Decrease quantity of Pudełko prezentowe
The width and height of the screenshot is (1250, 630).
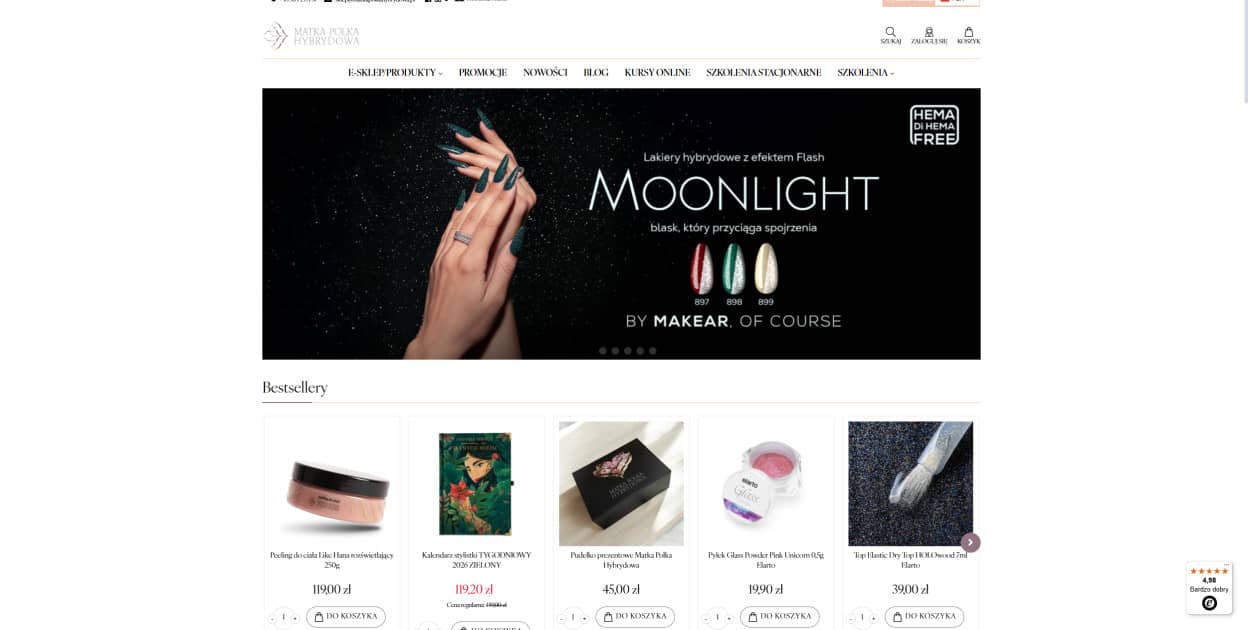(x=562, y=618)
